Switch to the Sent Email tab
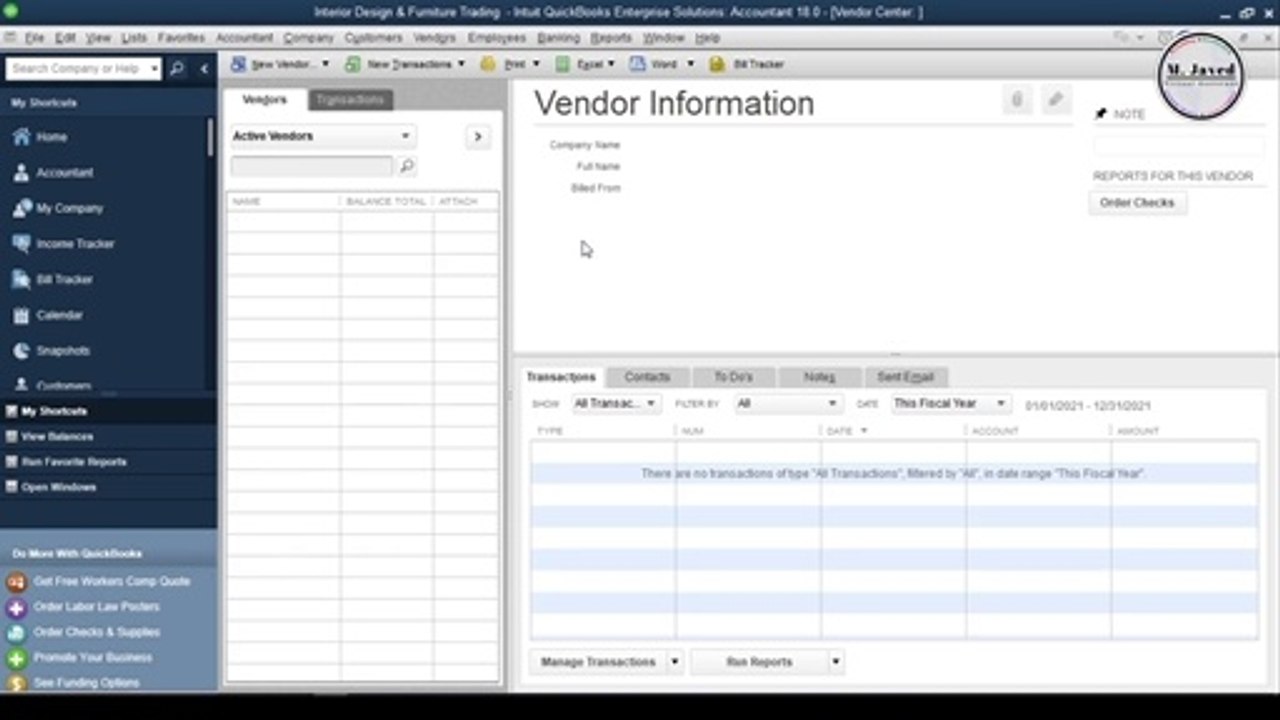The image size is (1280, 720). [905, 377]
